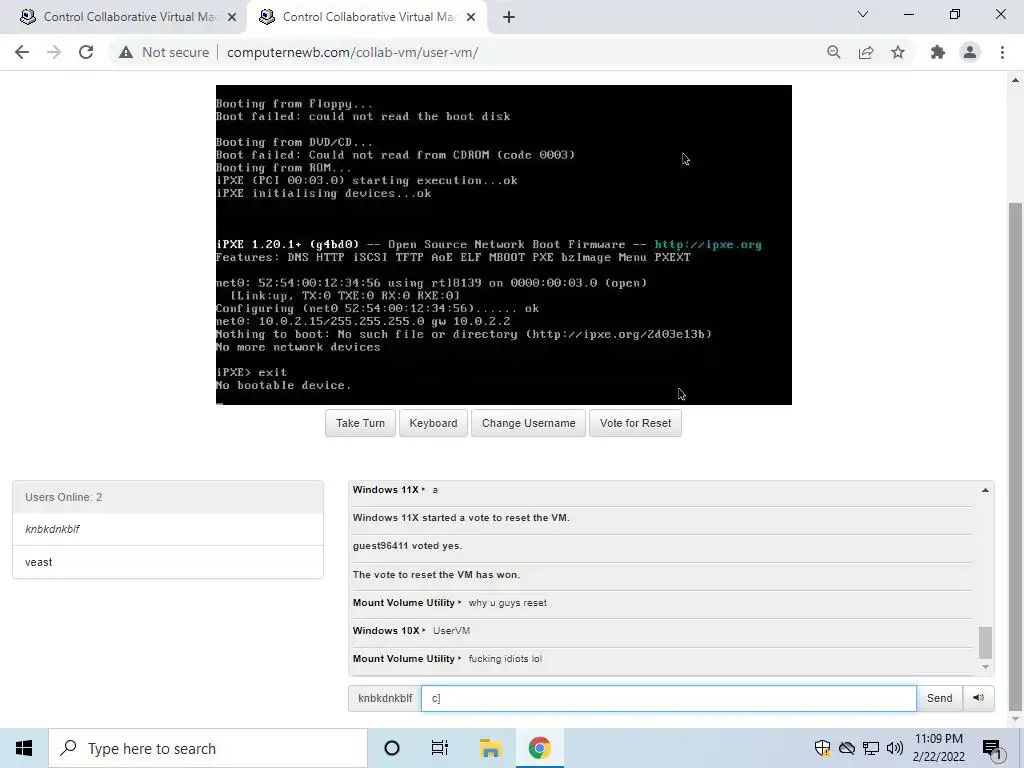Image resolution: width=1024 pixels, height=768 pixels.
Task: Open the taskbar clock 11:09 PM
Action: pos(938,748)
